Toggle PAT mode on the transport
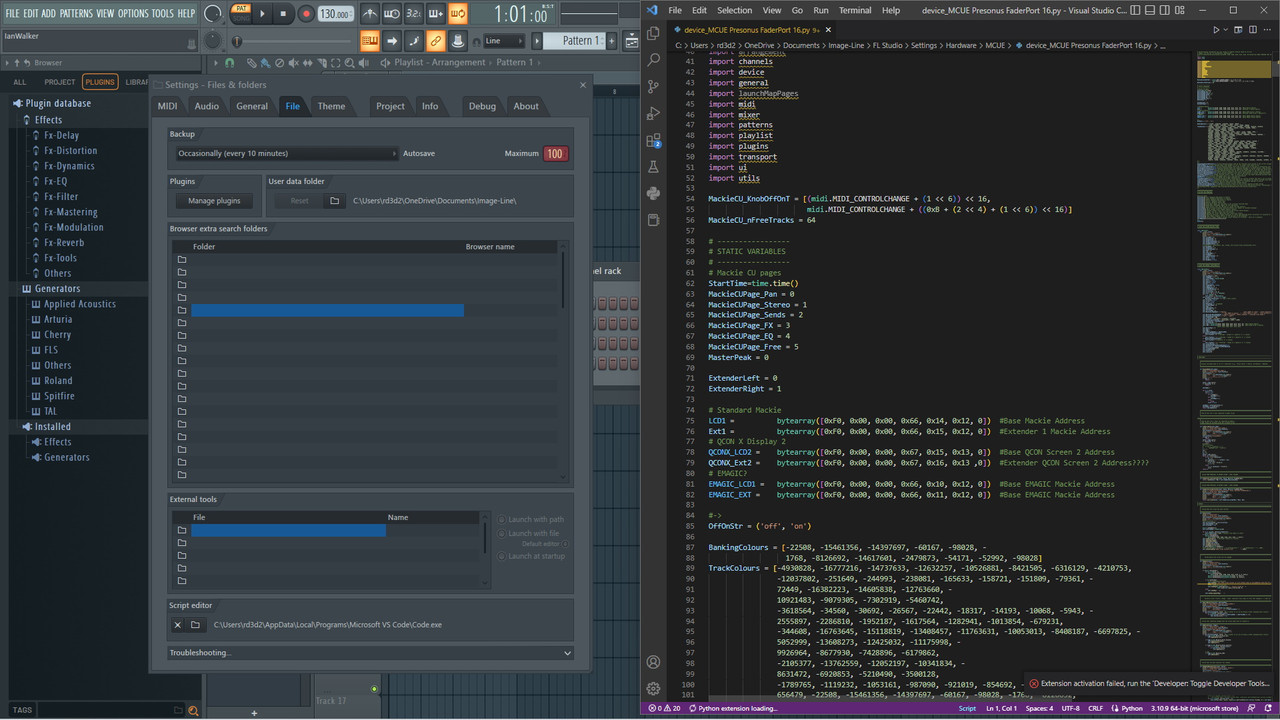This screenshot has height=720, width=1280. [241, 10]
